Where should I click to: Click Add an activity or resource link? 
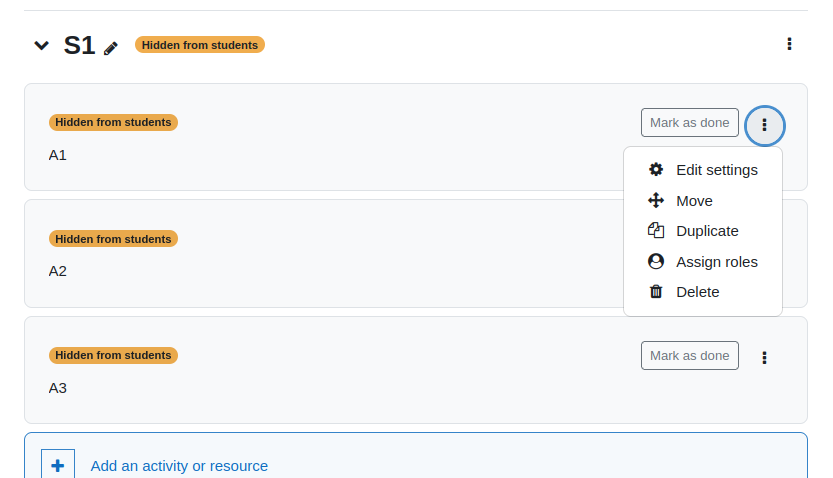(x=179, y=466)
